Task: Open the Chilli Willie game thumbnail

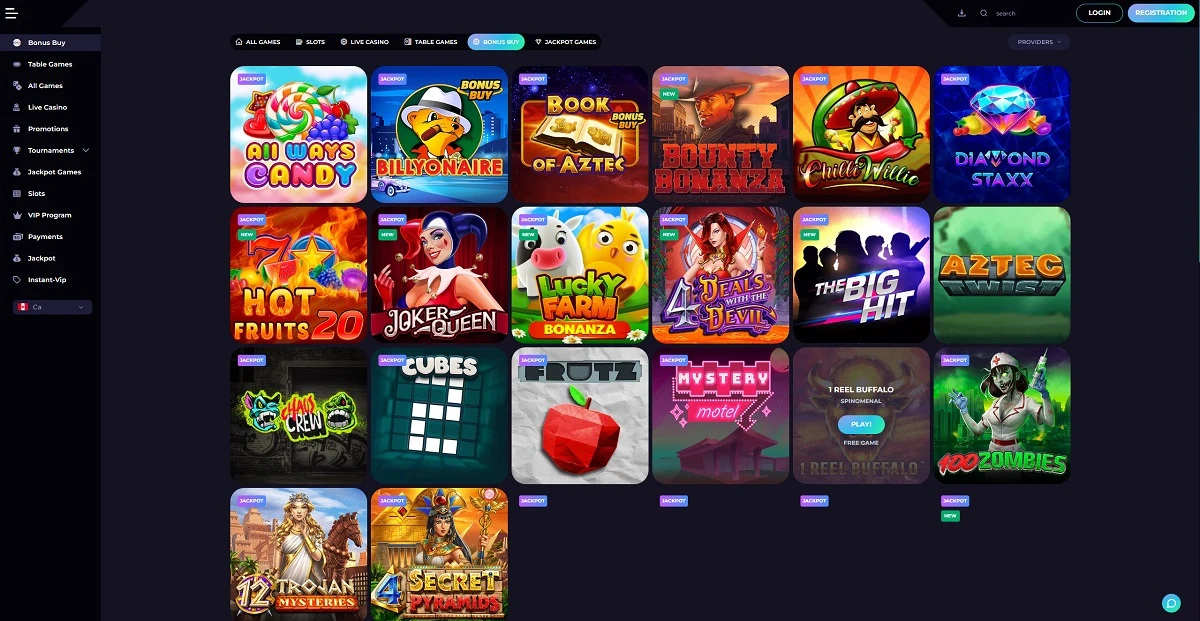Action: click(862, 134)
